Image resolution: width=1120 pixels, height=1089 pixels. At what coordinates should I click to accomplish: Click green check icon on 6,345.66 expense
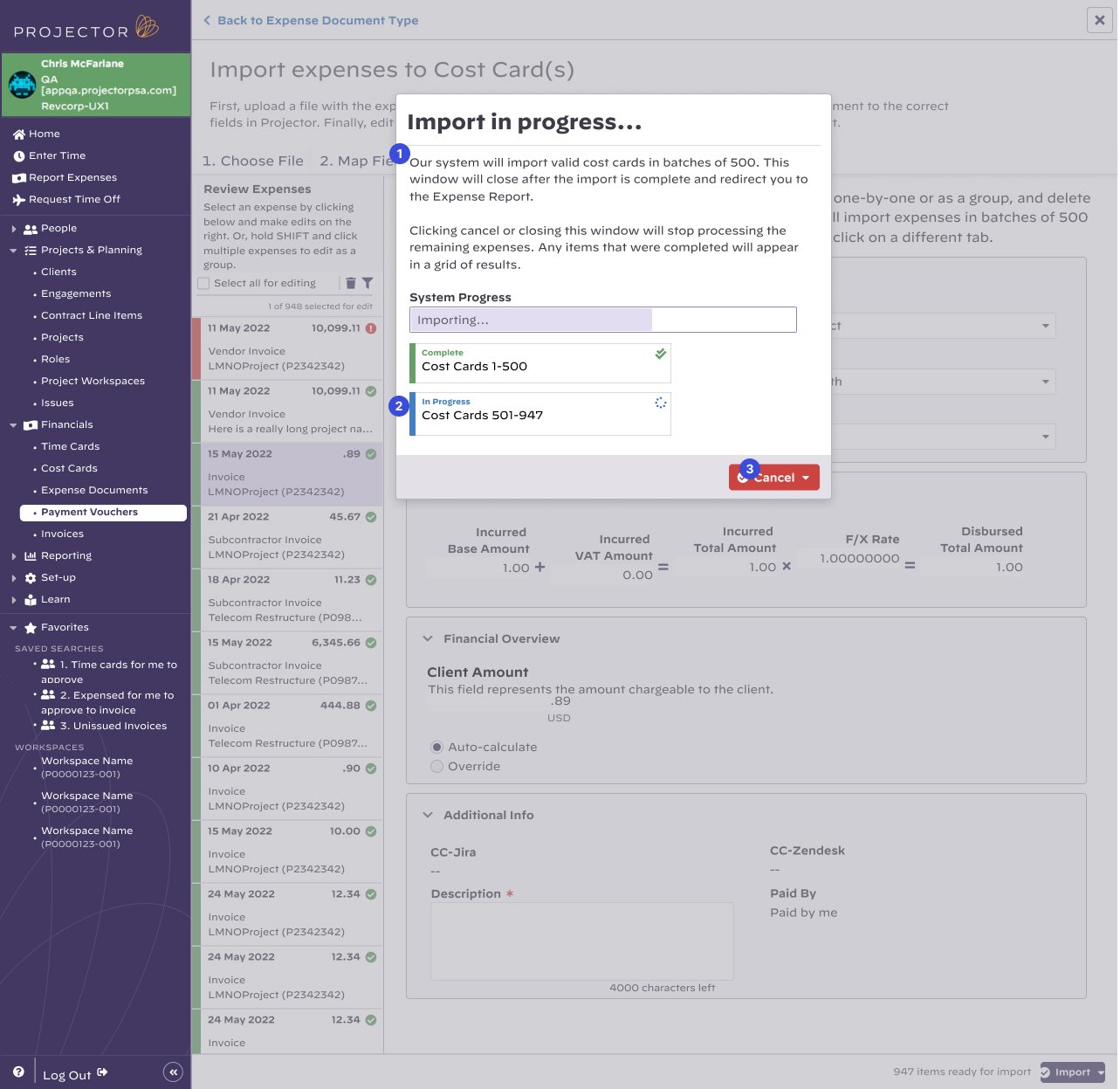click(371, 643)
